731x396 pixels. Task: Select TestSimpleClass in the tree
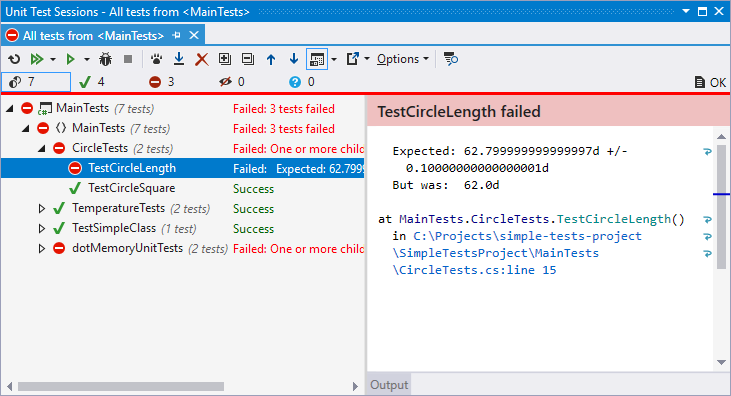(x=114, y=229)
